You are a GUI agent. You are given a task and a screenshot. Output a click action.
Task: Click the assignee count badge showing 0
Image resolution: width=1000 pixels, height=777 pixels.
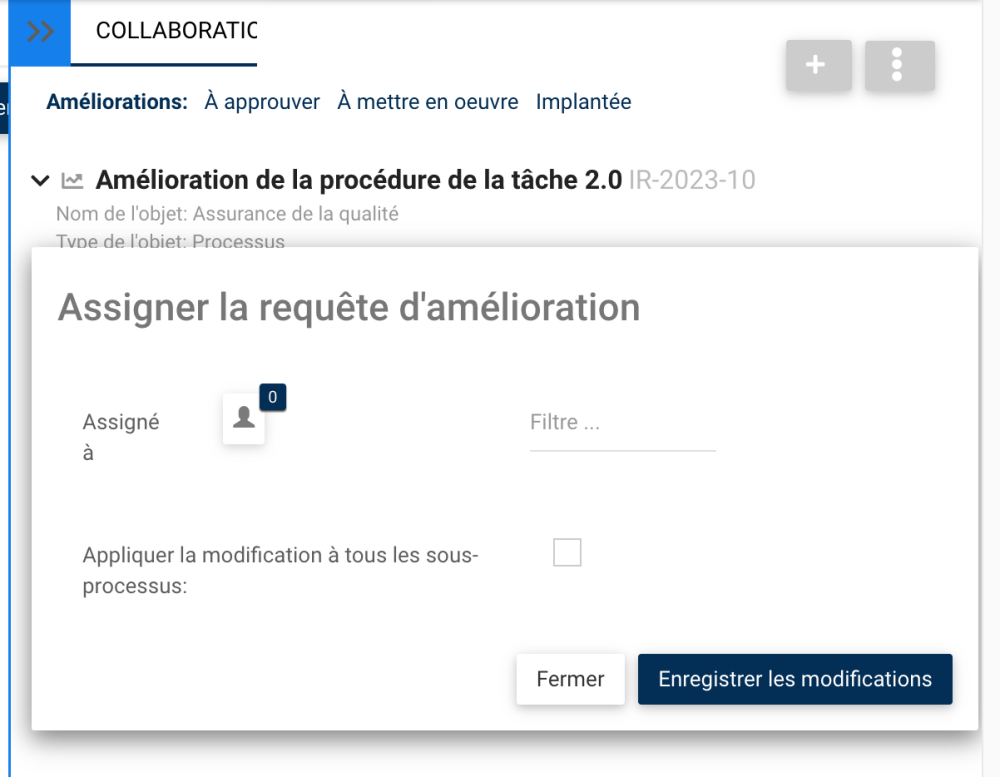pyautogui.click(x=273, y=397)
